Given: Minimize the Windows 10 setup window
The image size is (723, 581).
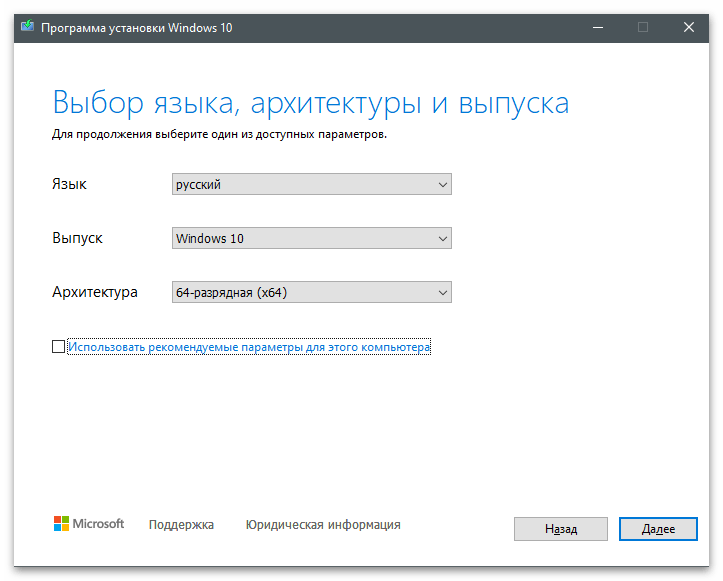Looking at the screenshot, I should coord(598,28).
